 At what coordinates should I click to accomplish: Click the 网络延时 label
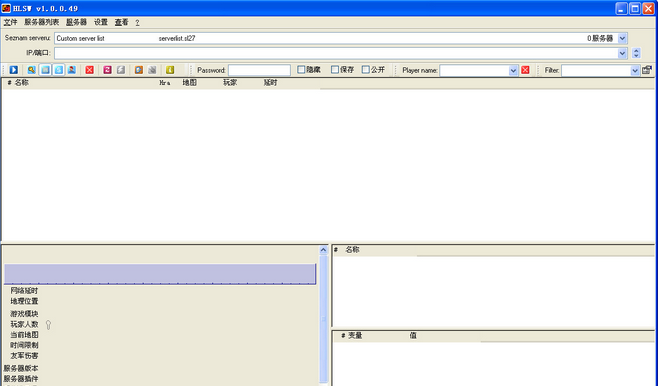coord(24,291)
